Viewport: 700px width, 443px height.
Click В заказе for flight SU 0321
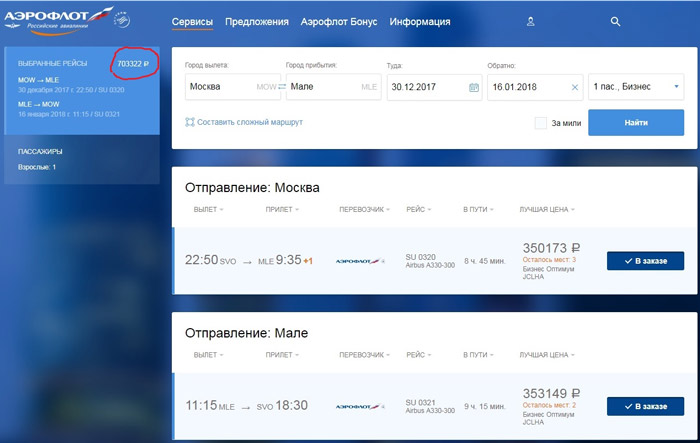coord(646,406)
